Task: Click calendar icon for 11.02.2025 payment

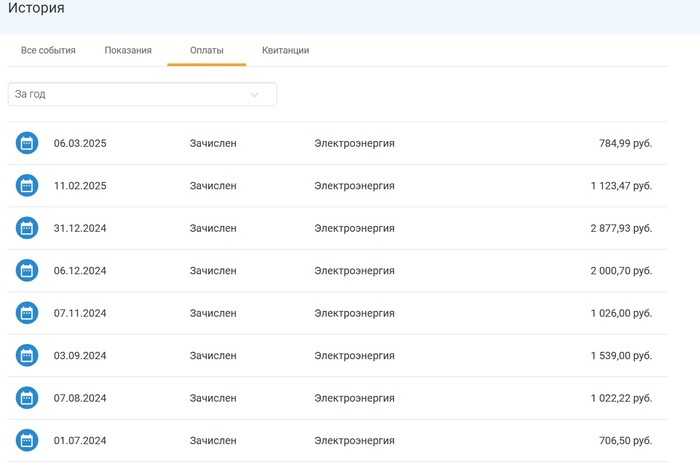Action: point(27,186)
